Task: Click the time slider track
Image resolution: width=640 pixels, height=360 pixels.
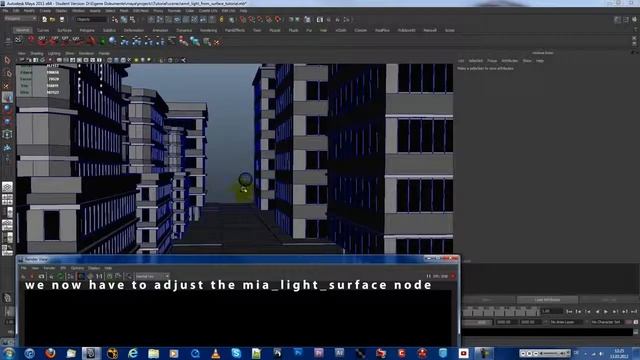Action: (x=501, y=312)
